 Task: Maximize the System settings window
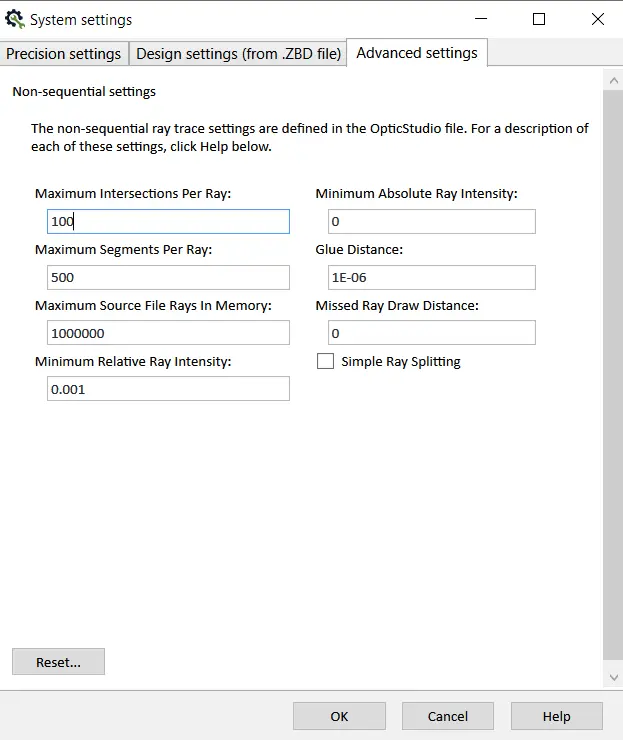(539, 19)
